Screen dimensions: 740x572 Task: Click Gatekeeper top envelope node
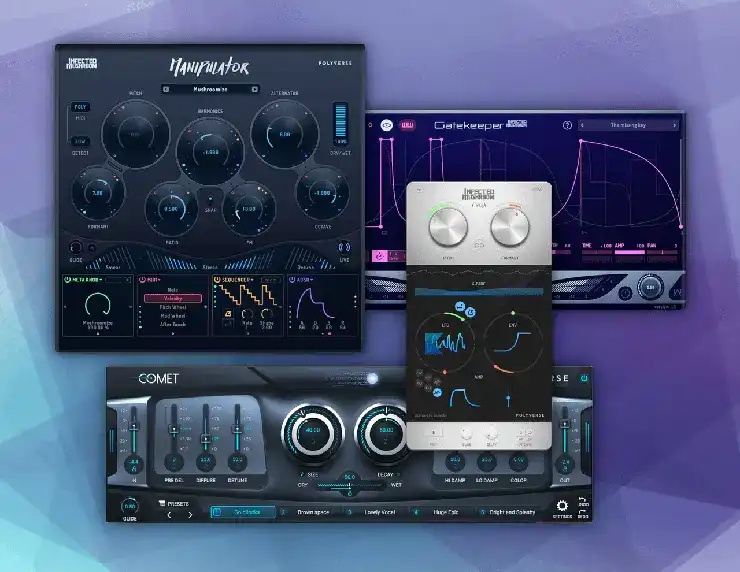click(x=581, y=141)
